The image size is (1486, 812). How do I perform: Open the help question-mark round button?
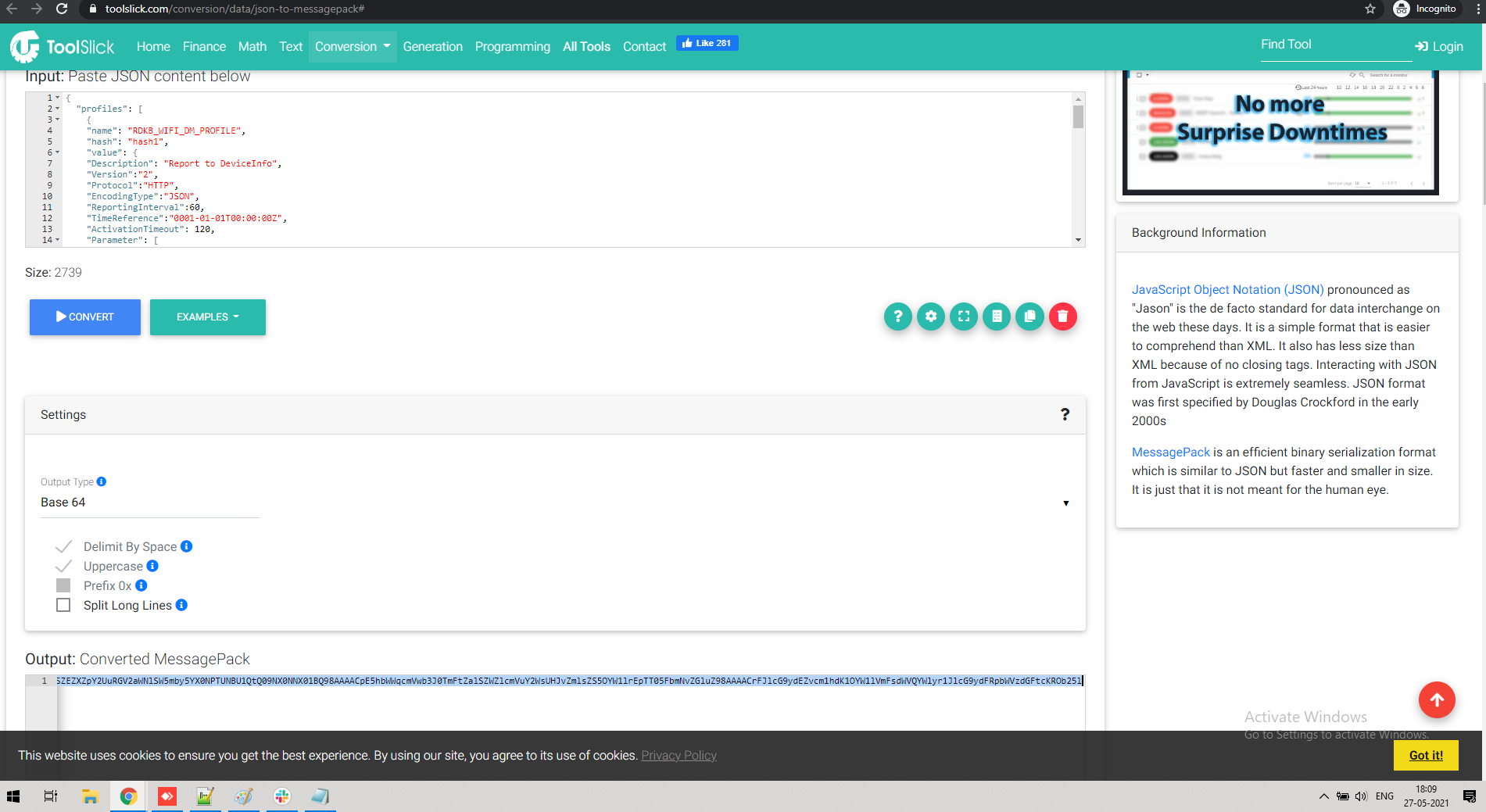point(898,317)
